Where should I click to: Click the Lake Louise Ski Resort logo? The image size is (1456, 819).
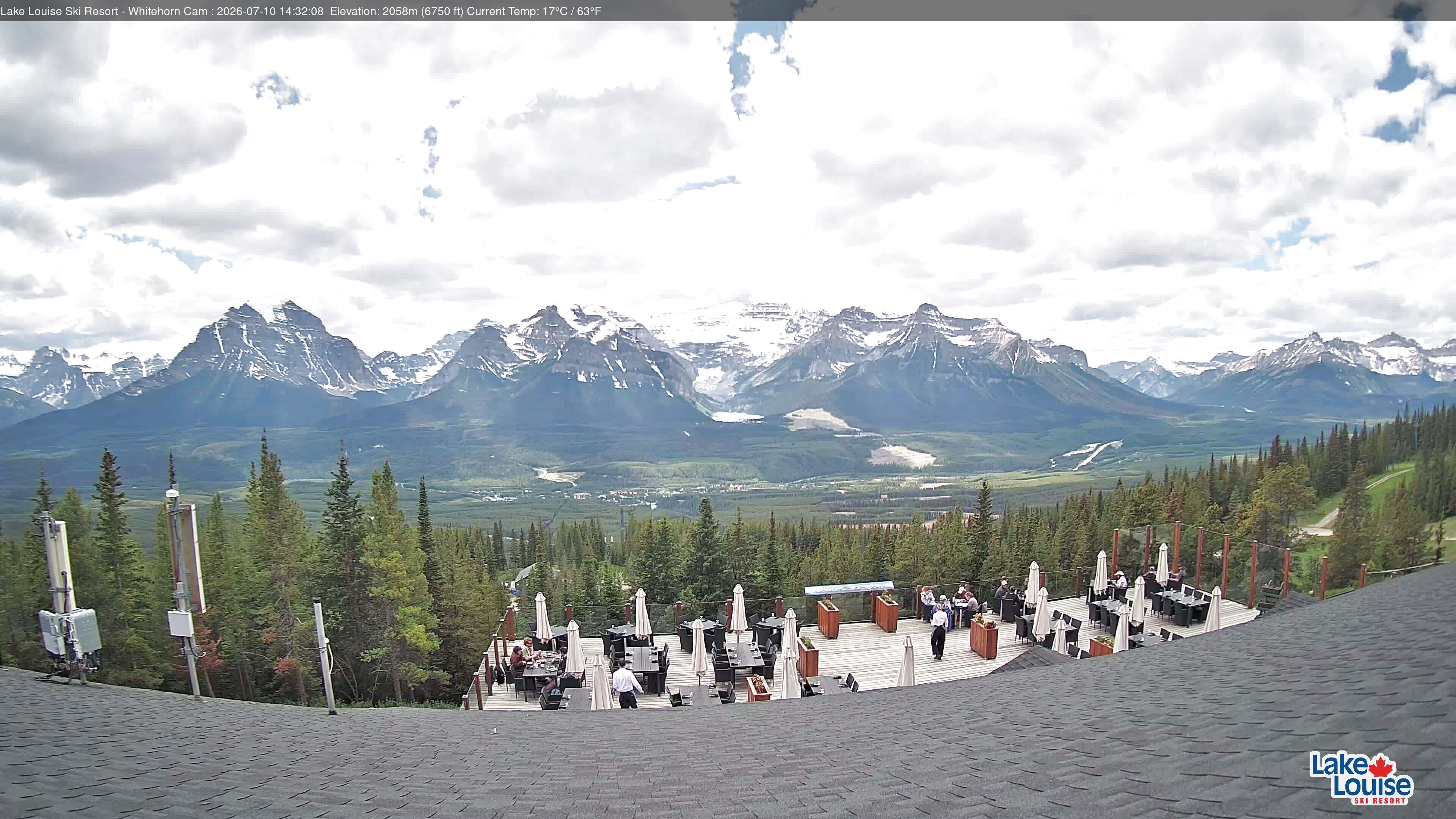coord(1362,778)
